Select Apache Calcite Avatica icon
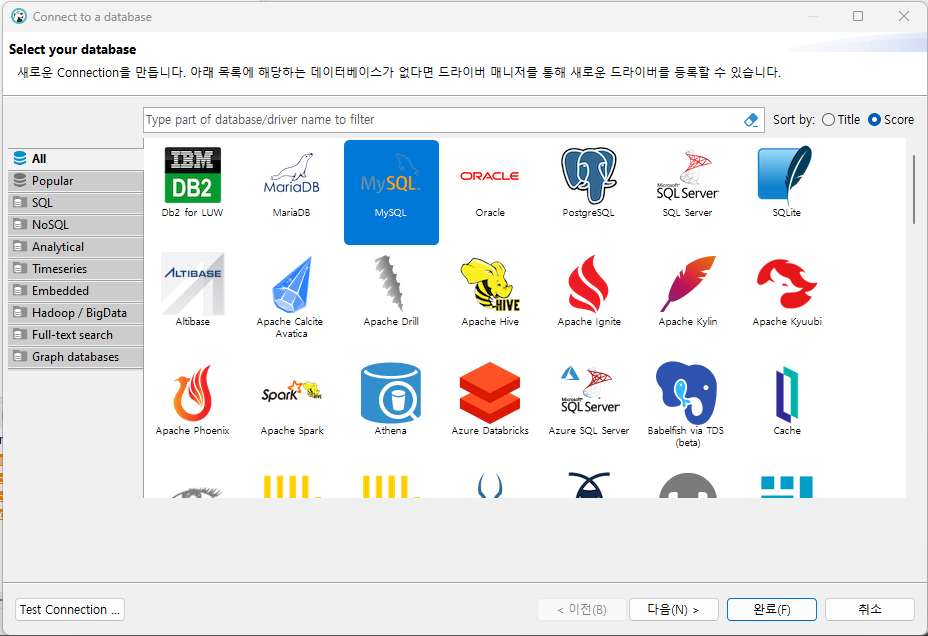Screen dimensions: 928x636 tap(292, 285)
